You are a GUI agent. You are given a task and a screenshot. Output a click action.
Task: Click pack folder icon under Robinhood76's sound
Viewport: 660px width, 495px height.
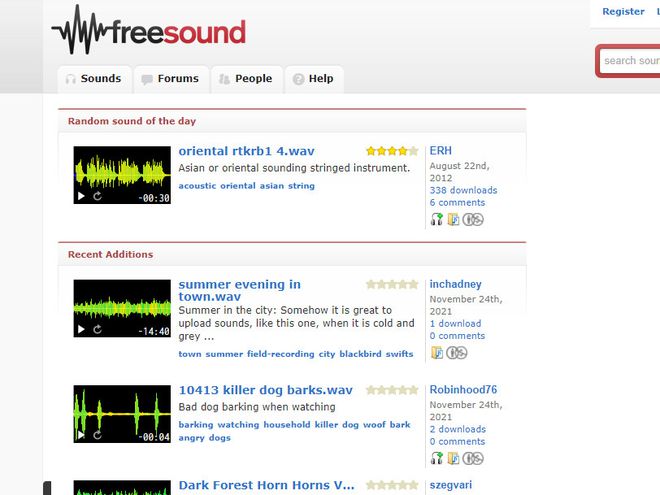click(453, 458)
